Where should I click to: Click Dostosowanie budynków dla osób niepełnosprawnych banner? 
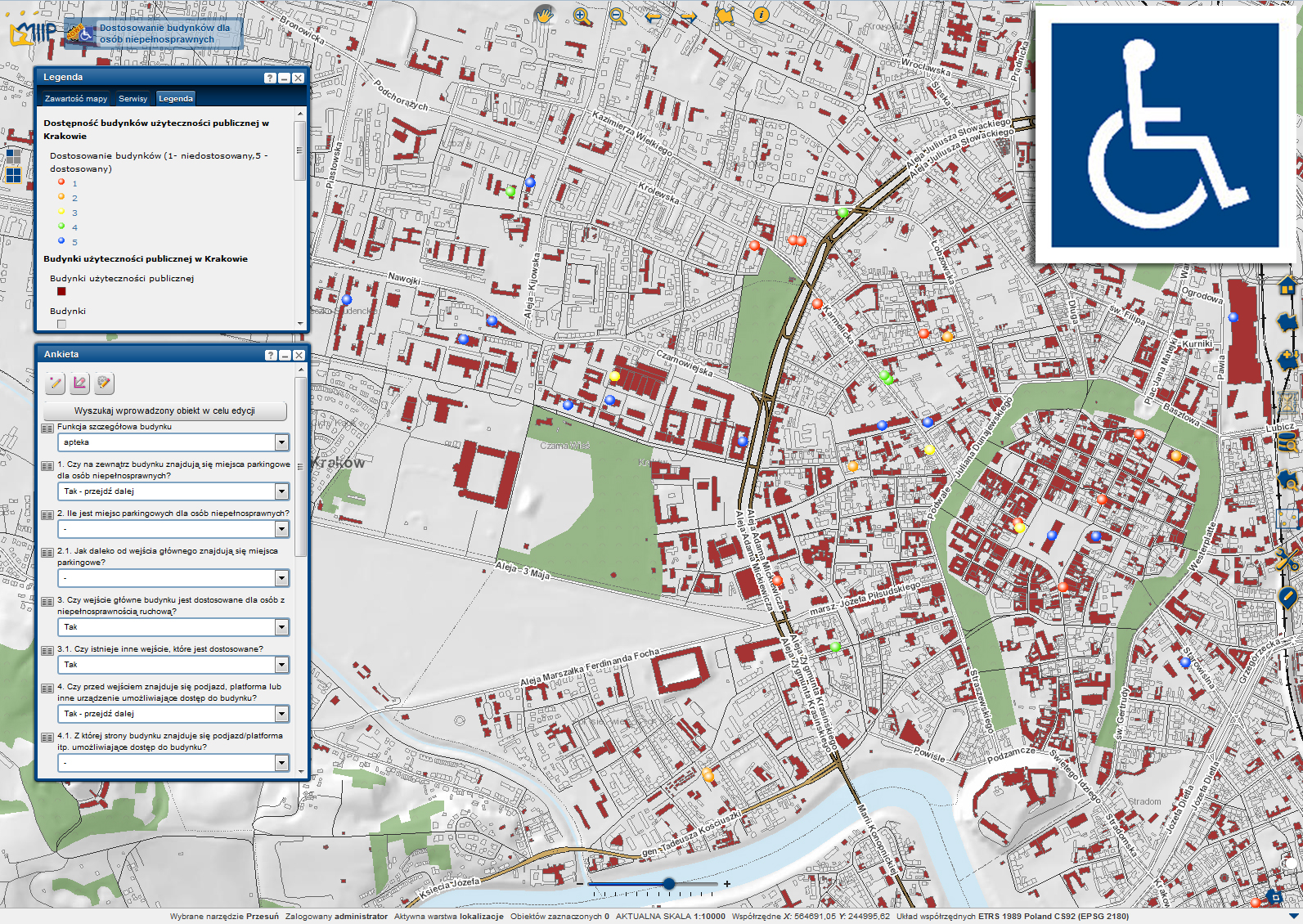point(154,33)
